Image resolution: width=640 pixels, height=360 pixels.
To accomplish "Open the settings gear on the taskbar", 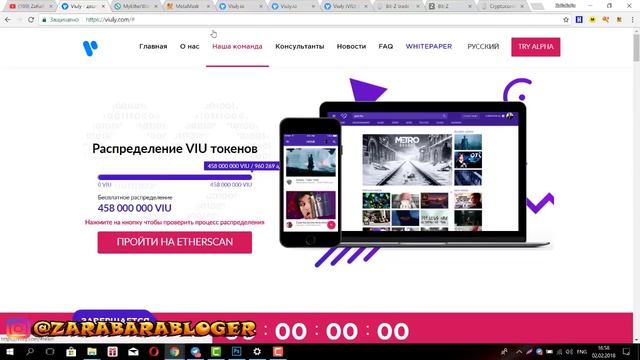I will [x=257, y=351].
